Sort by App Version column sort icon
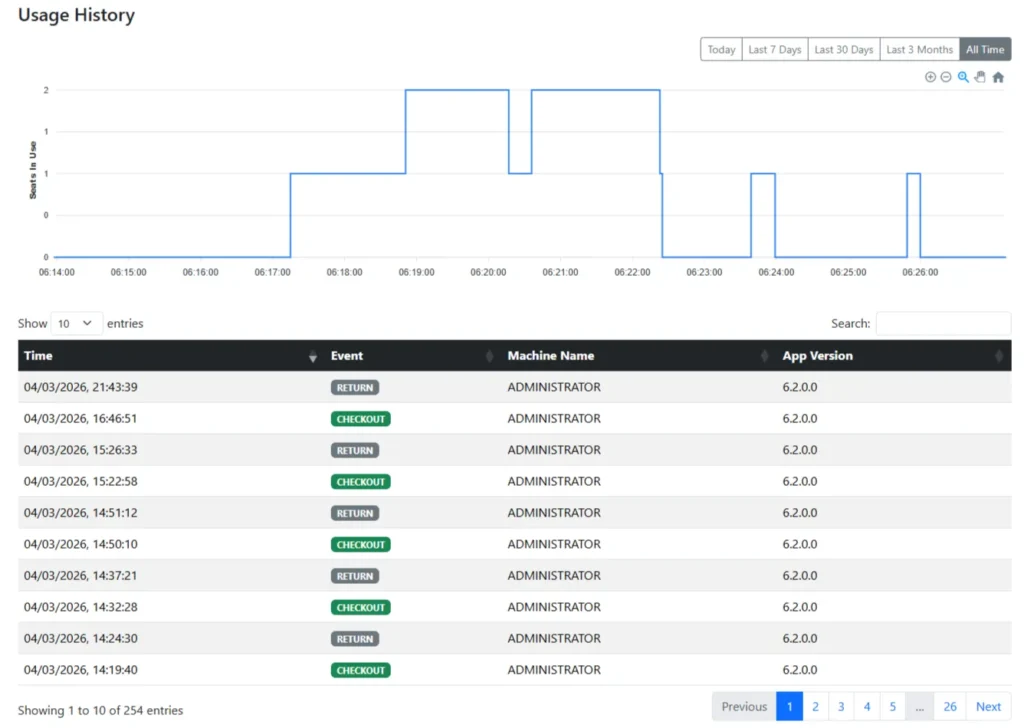 [x=998, y=357]
